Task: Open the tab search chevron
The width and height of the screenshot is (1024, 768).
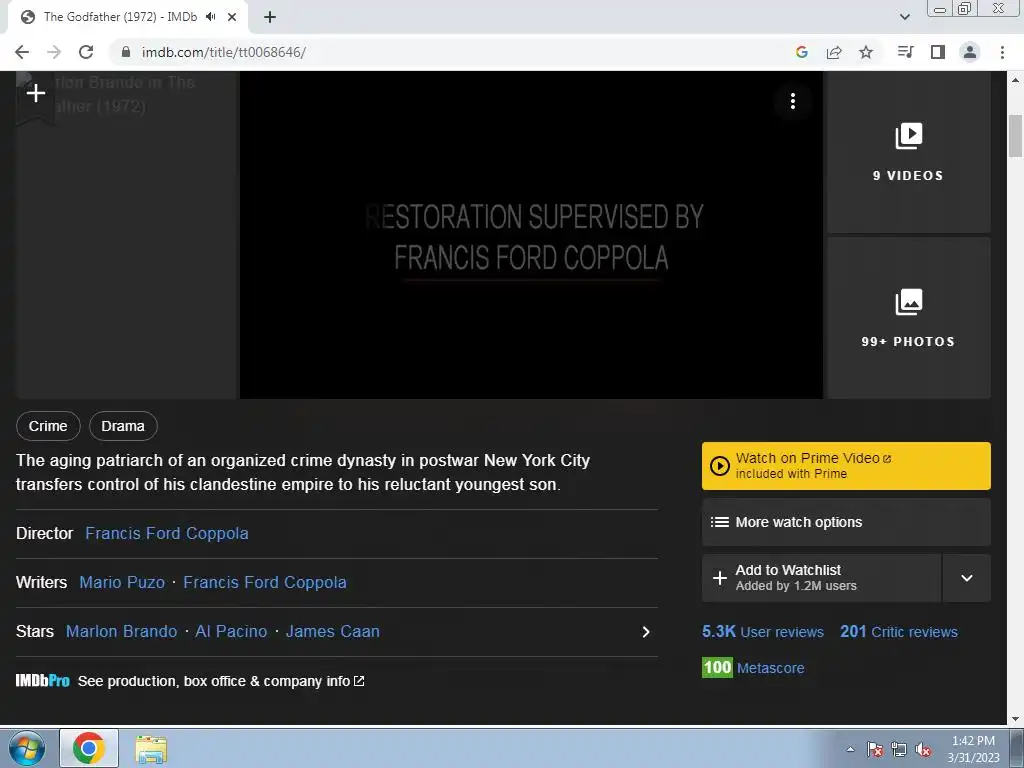Action: 904,17
